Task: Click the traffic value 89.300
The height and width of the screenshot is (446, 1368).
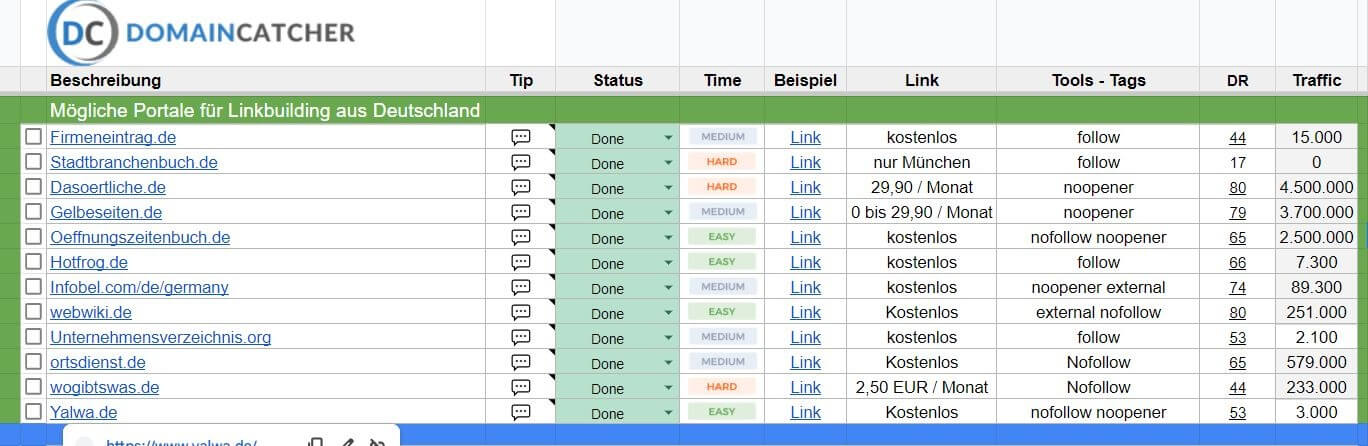Action: click(1316, 287)
